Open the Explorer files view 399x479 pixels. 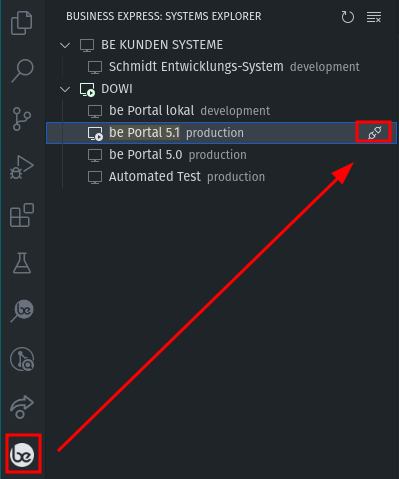tap(22, 23)
